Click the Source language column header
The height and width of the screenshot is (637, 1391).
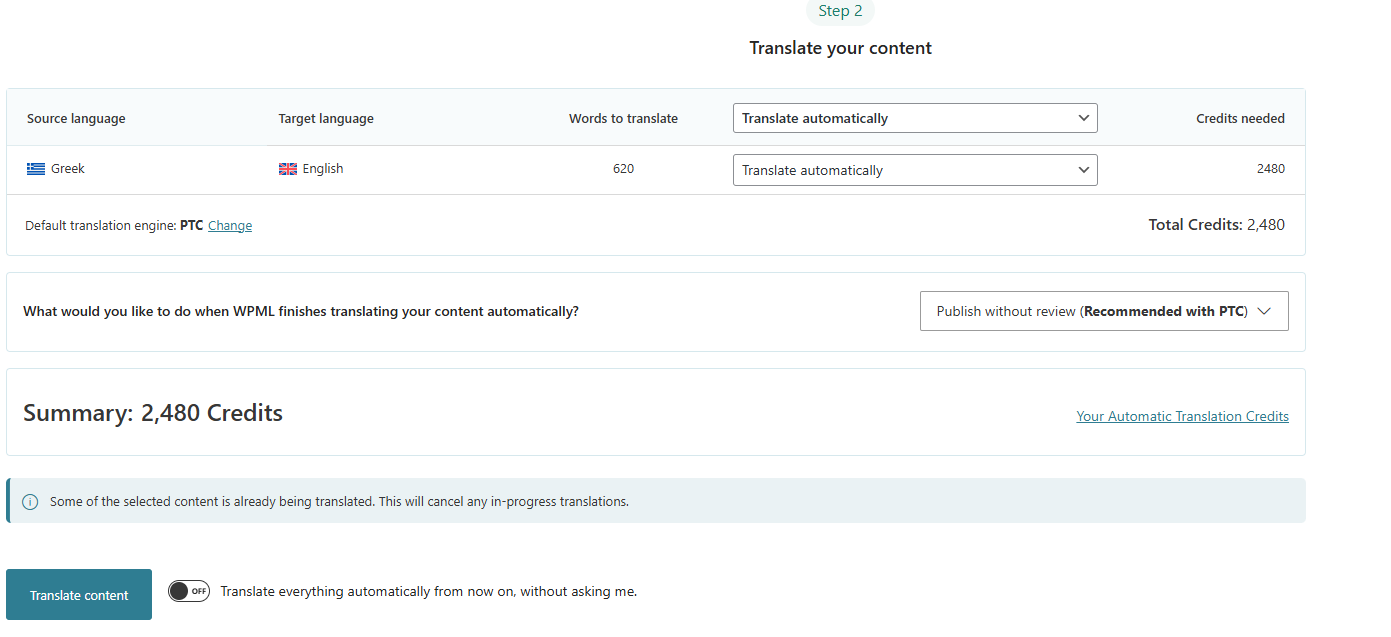tap(76, 118)
